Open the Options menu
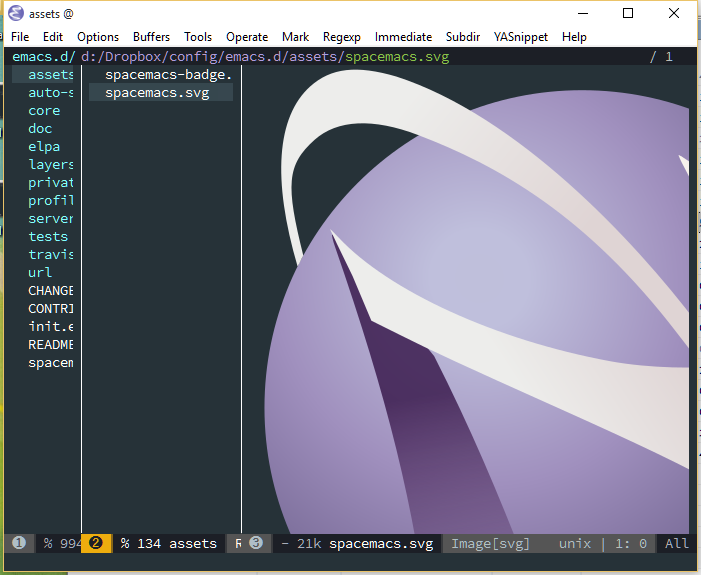Image resolution: width=701 pixels, height=575 pixels. (98, 37)
